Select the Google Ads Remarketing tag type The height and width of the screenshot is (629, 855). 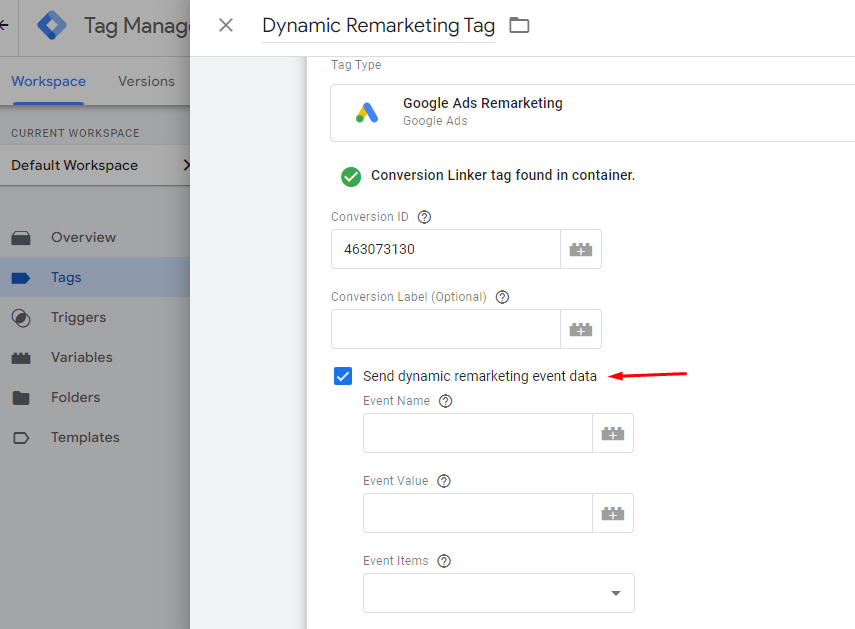(592, 113)
